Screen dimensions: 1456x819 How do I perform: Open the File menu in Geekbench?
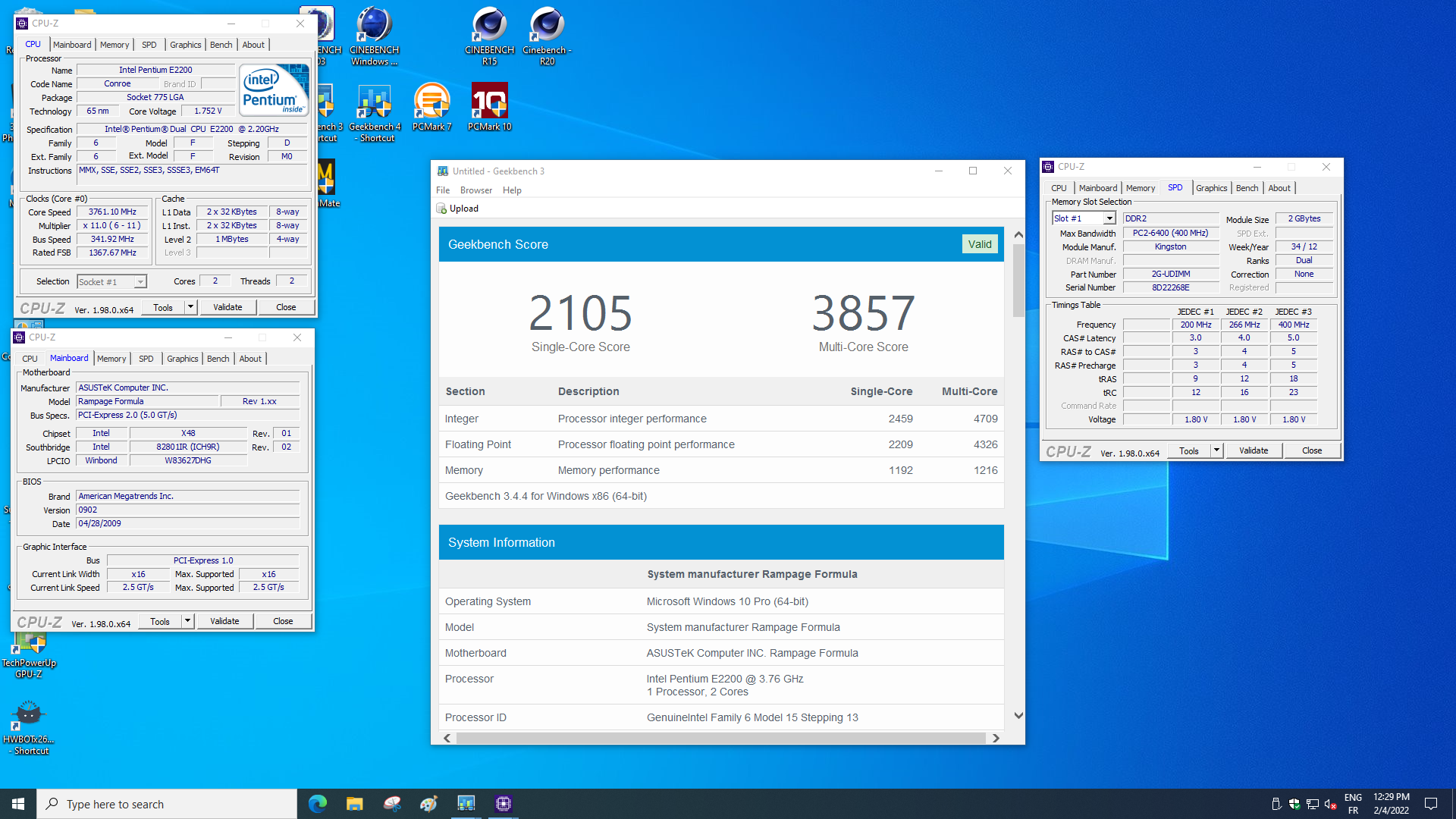(443, 190)
